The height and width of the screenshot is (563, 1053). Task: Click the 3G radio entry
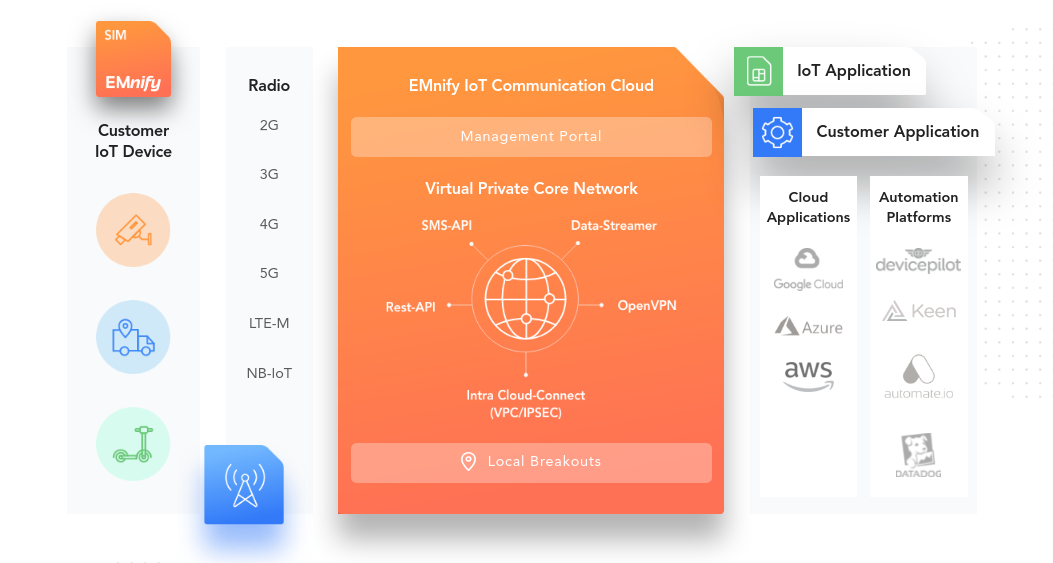coord(269,174)
